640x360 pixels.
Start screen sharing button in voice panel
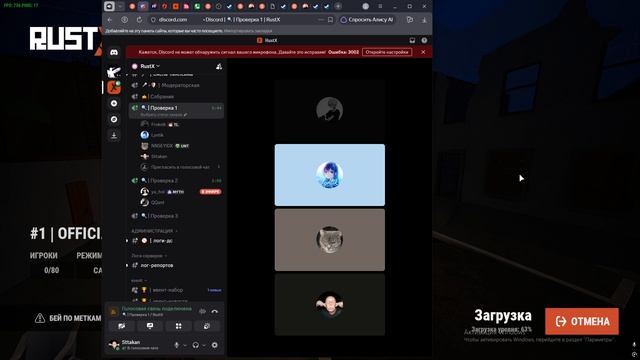click(150, 326)
